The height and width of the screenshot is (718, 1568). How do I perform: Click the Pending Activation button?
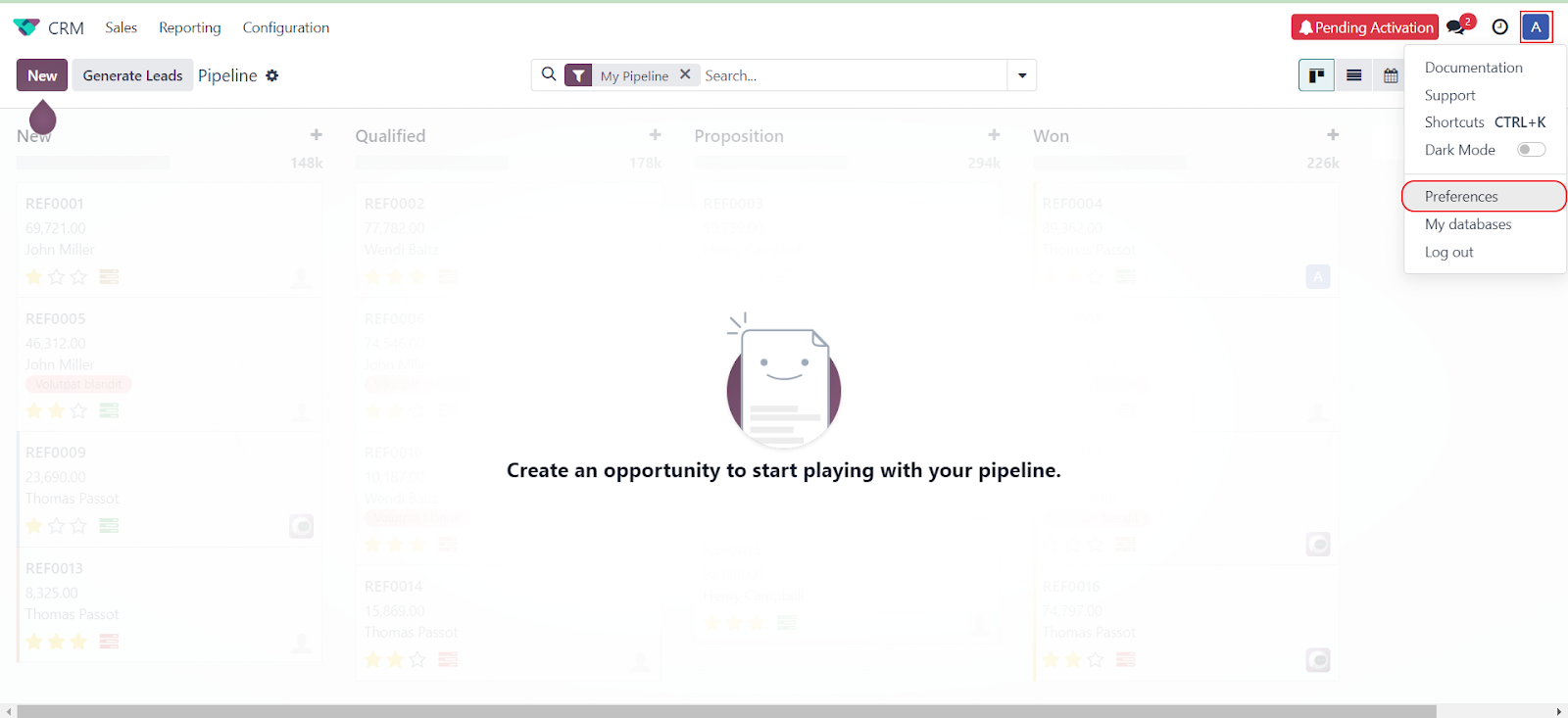(x=1364, y=27)
